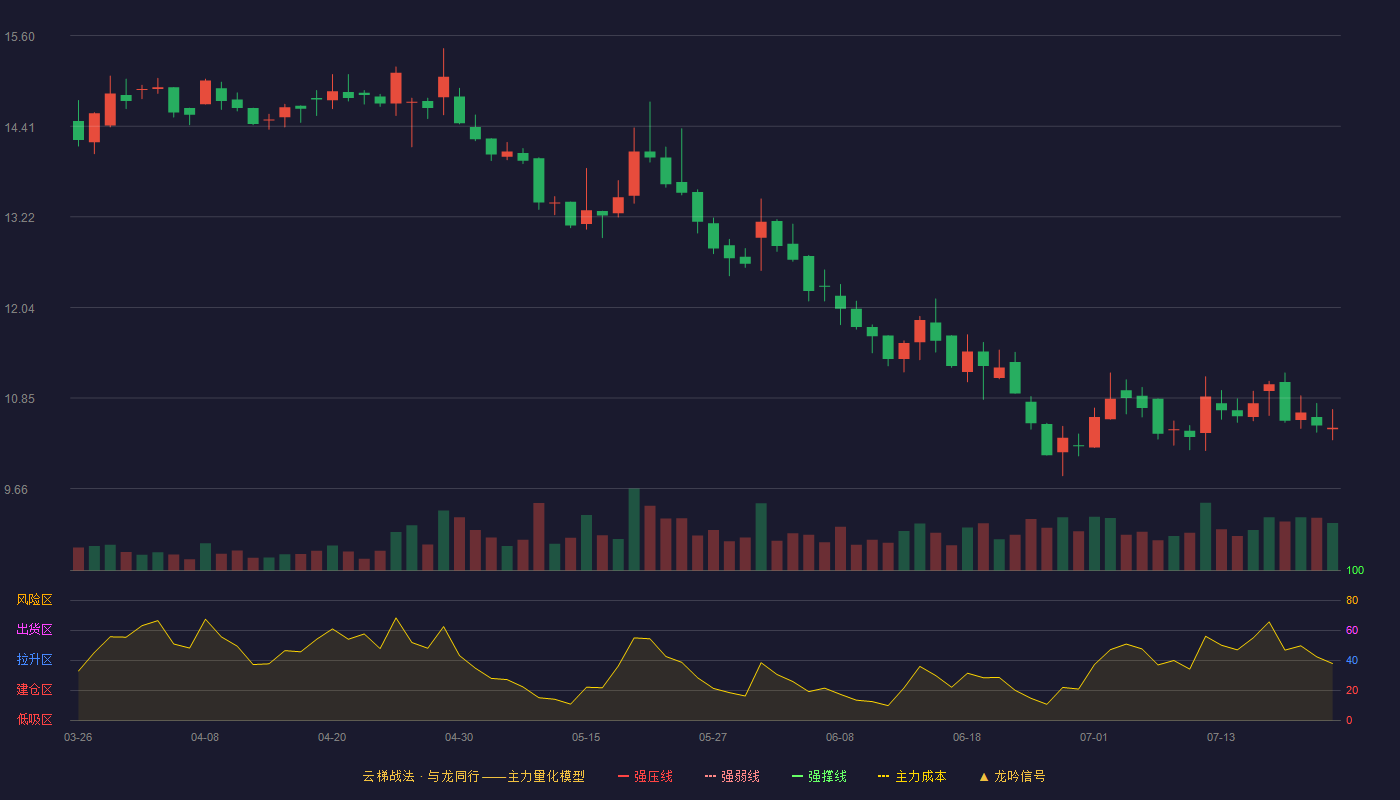The height and width of the screenshot is (800, 1400).
Task: Click the 05-27 date label
Action: click(x=713, y=737)
